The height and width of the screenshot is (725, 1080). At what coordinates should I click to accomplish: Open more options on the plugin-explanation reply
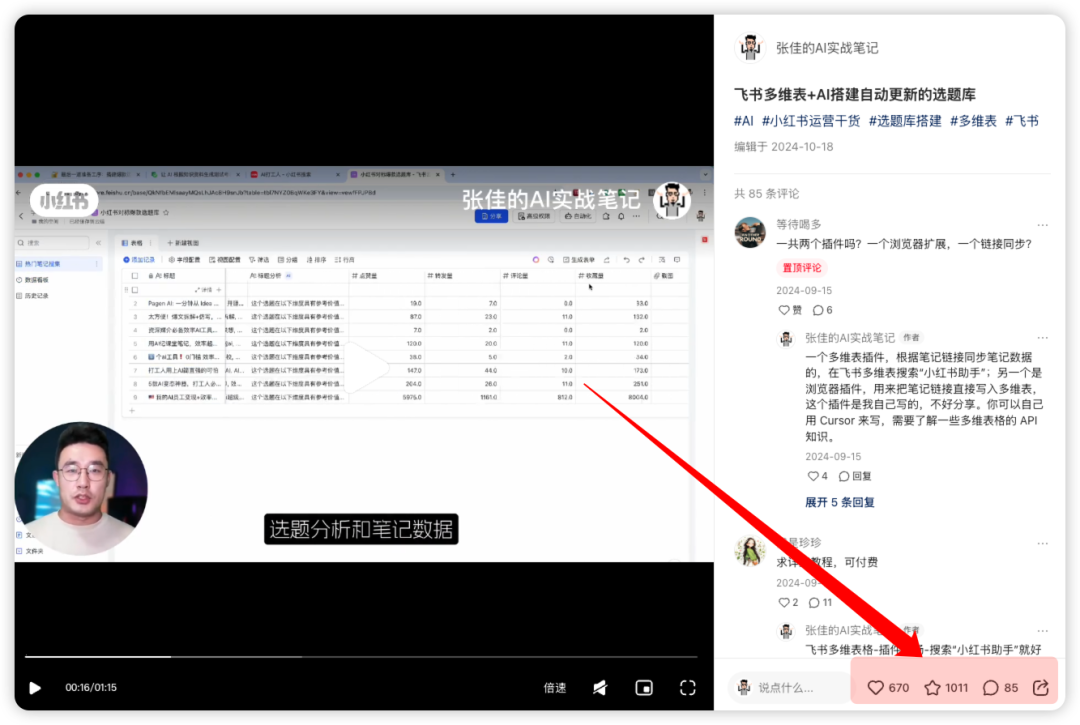coord(1042,338)
